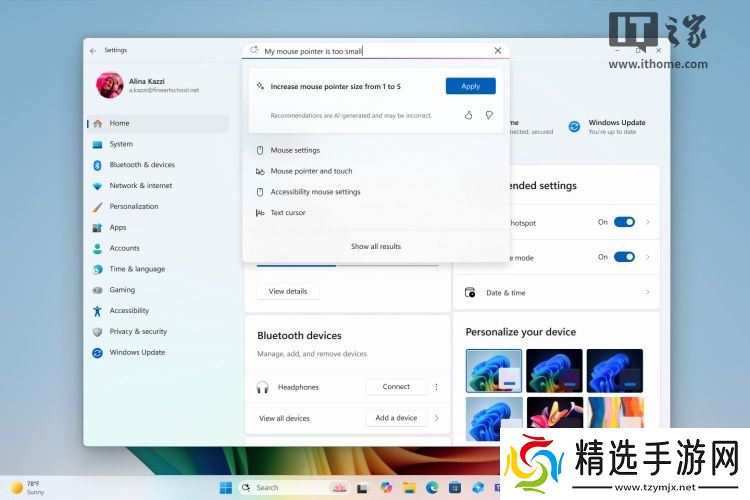Toggle the second On switch below hotspot
The width and height of the screenshot is (750, 500).
624,257
